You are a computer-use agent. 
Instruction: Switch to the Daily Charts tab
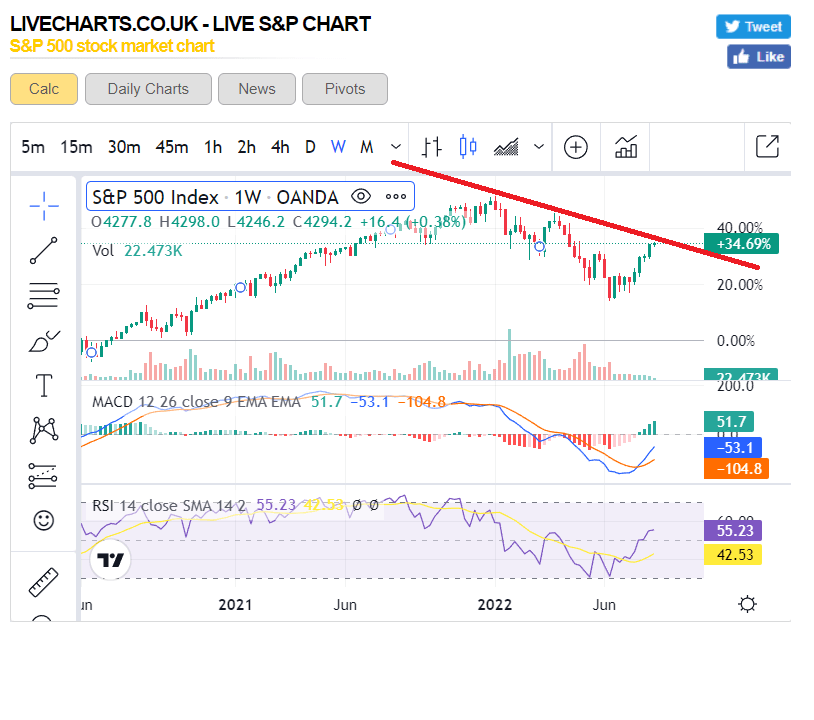pyautogui.click(x=147, y=89)
